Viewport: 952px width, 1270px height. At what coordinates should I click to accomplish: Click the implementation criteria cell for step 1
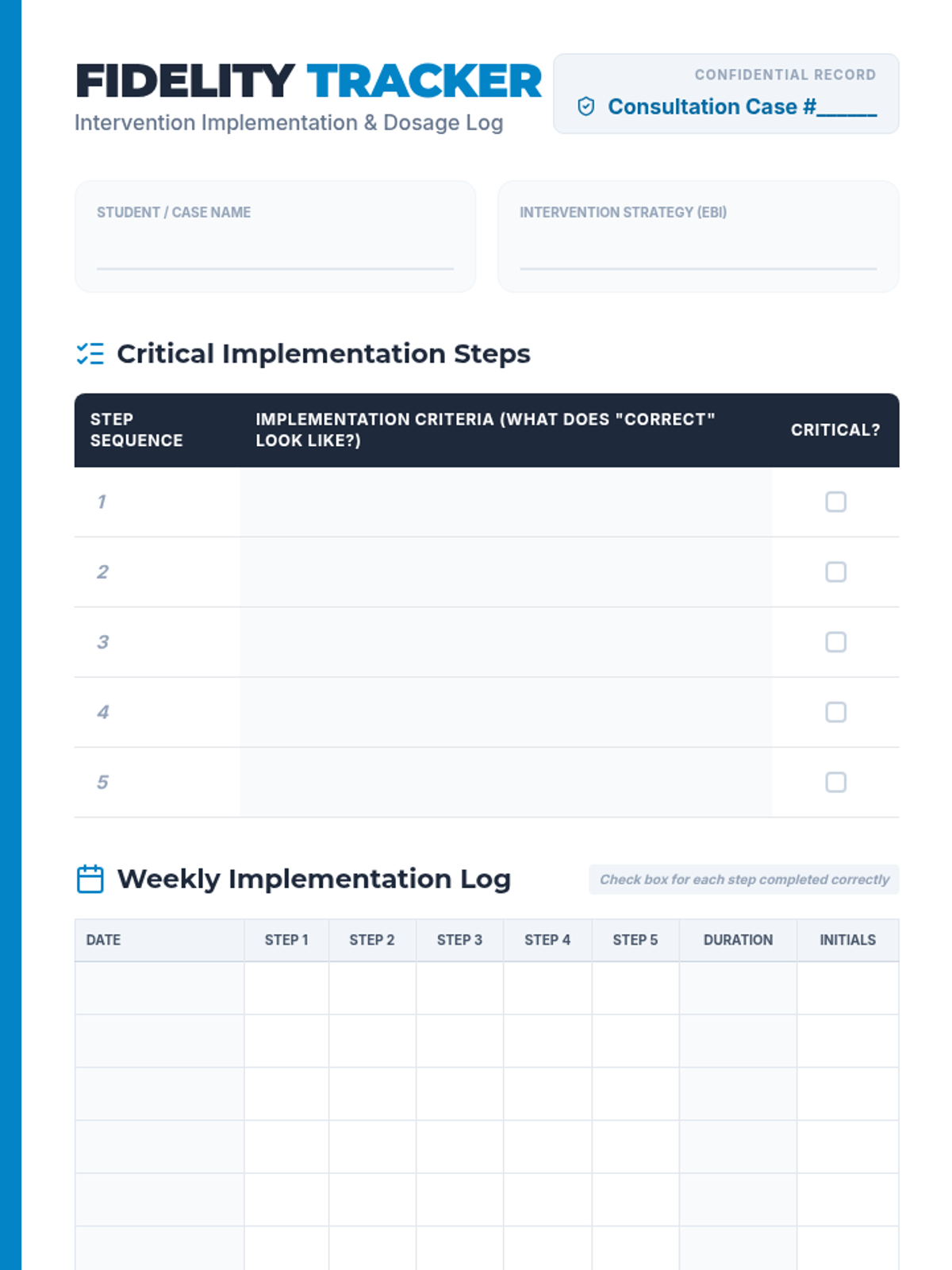pyautogui.click(x=505, y=502)
